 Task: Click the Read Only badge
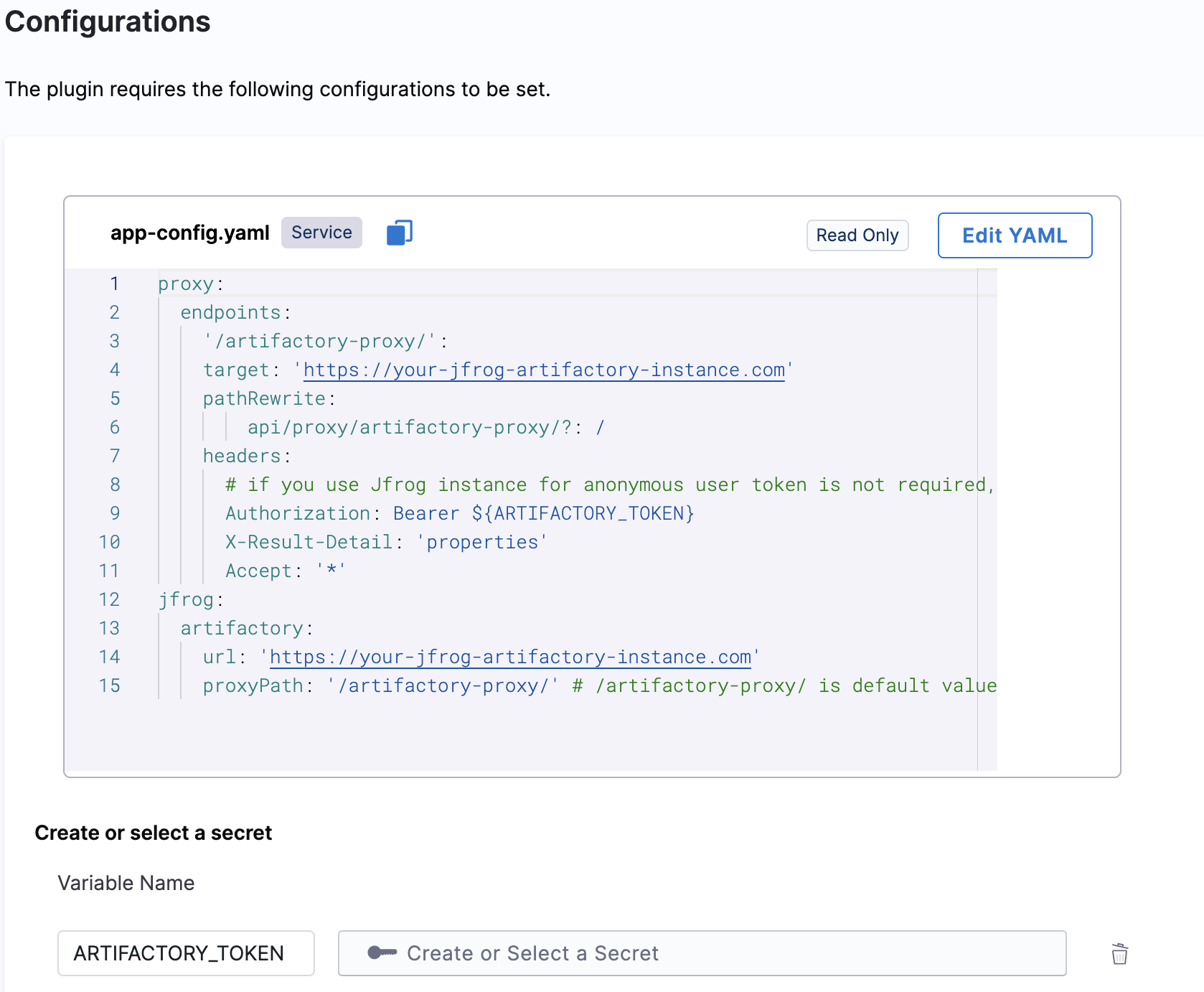pyautogui.click(x=857, y=235)
